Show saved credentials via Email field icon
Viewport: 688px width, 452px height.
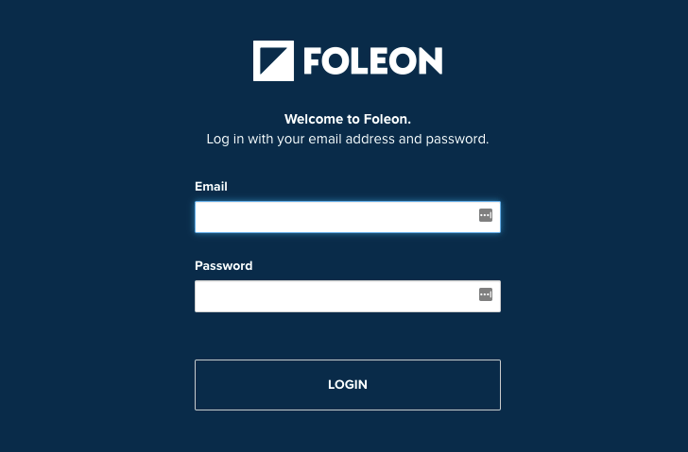click(486, 216)
